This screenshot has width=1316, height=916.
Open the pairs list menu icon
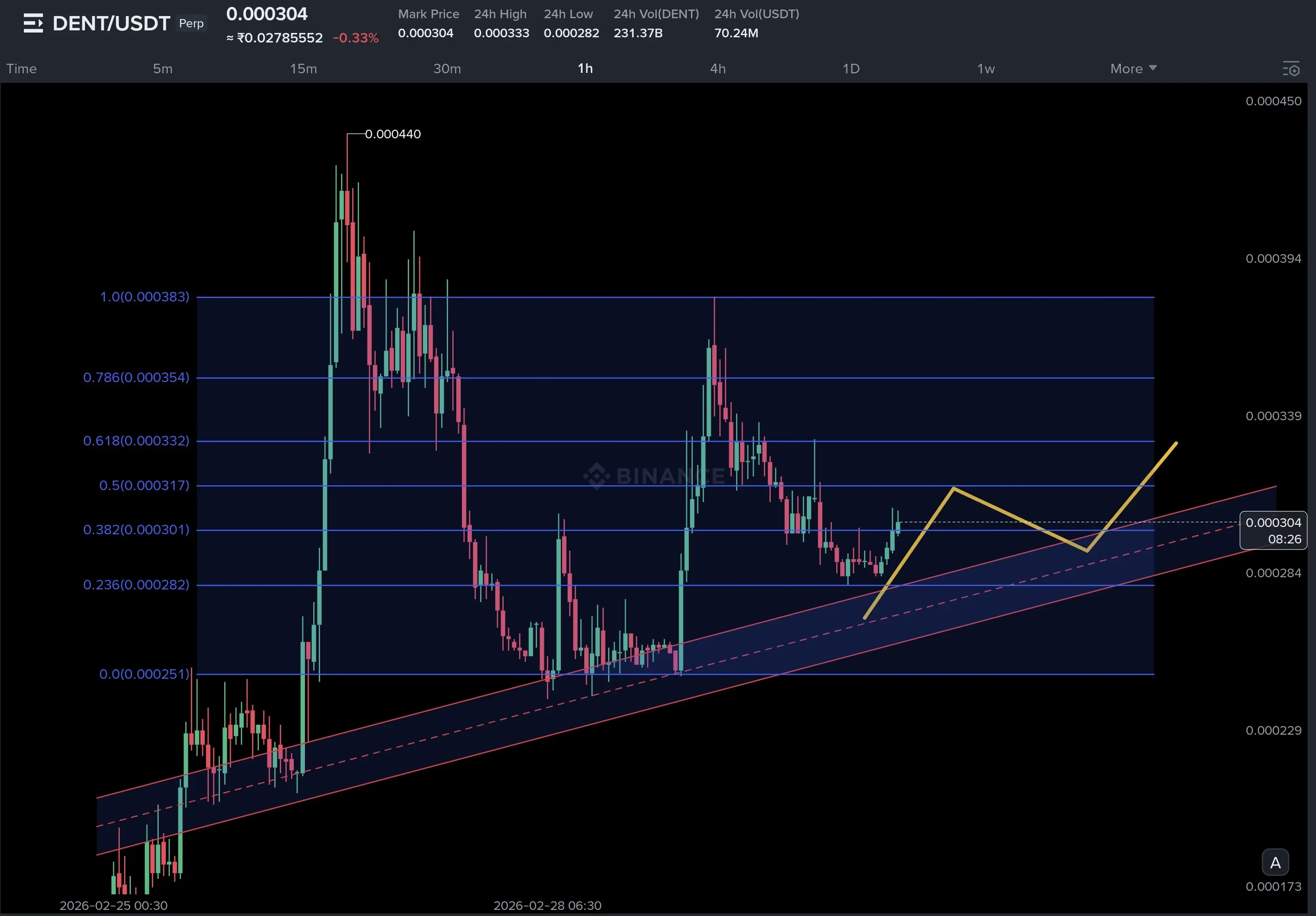click(33, 23)
